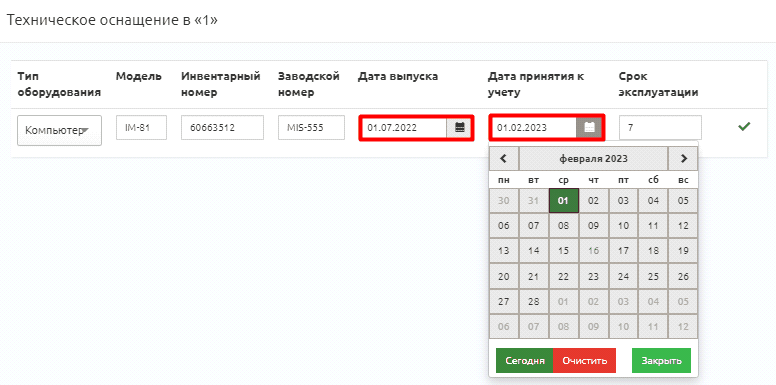Select day 03 in first calendar row
This screenshot has height=385, width=776.
click(624, 201)
